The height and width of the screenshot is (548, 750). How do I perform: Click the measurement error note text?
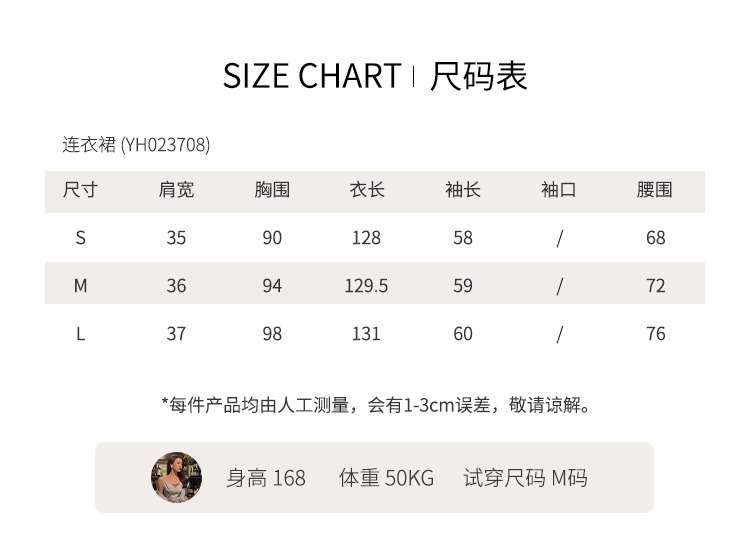(377, 405)
